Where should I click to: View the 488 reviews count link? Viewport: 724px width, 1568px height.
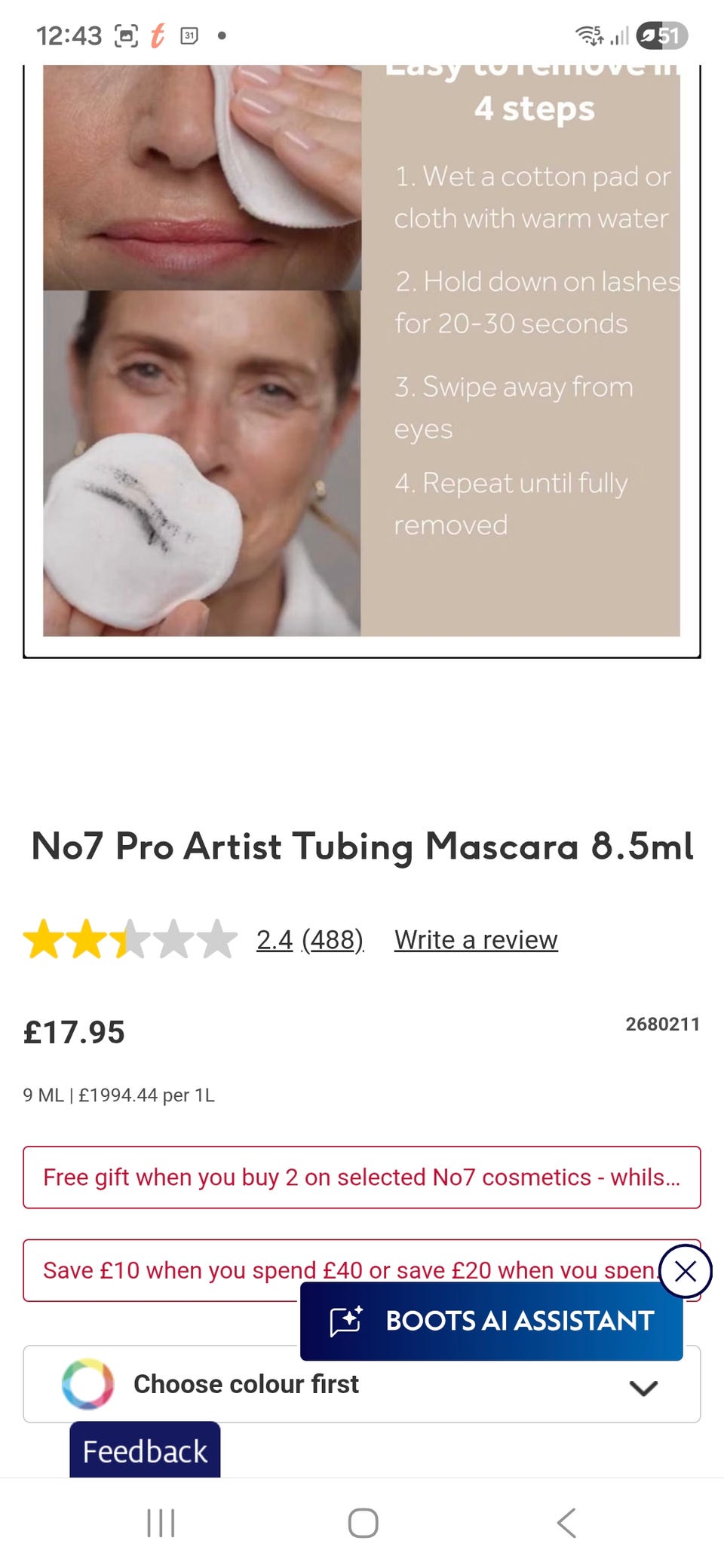pyautogui.click(x=333, y=940)
